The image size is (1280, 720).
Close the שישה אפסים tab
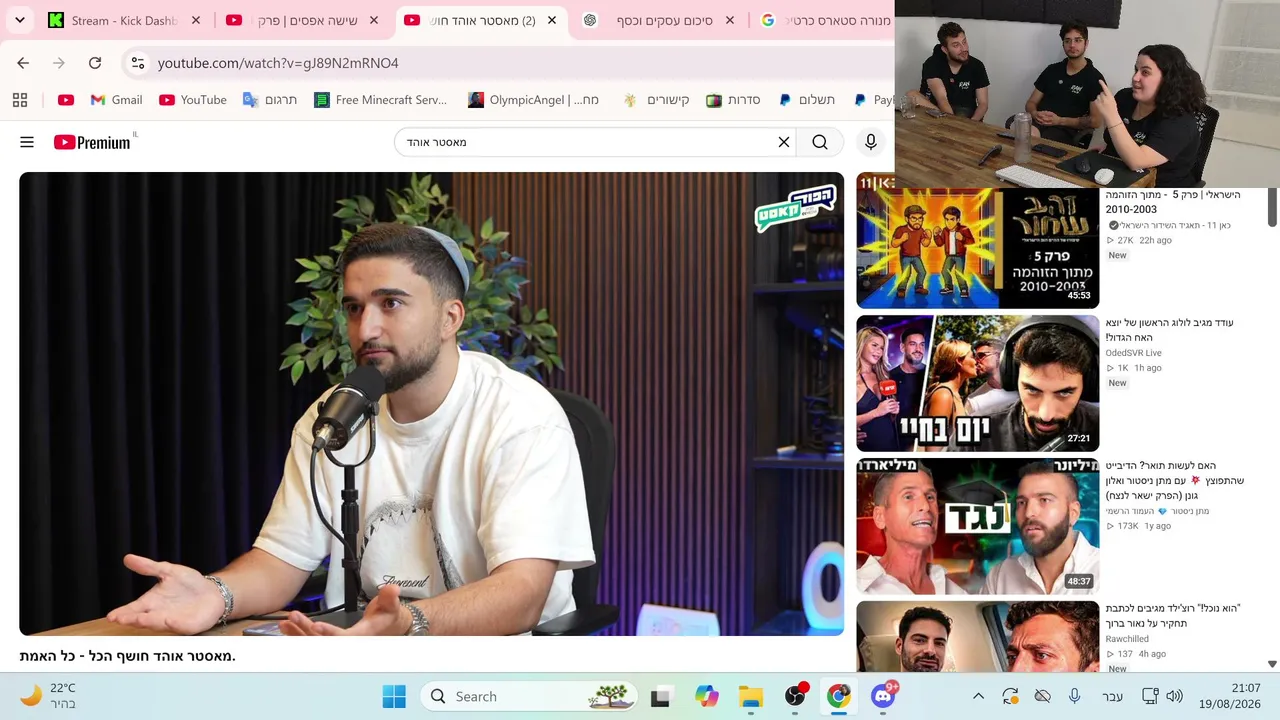[374, 20]
